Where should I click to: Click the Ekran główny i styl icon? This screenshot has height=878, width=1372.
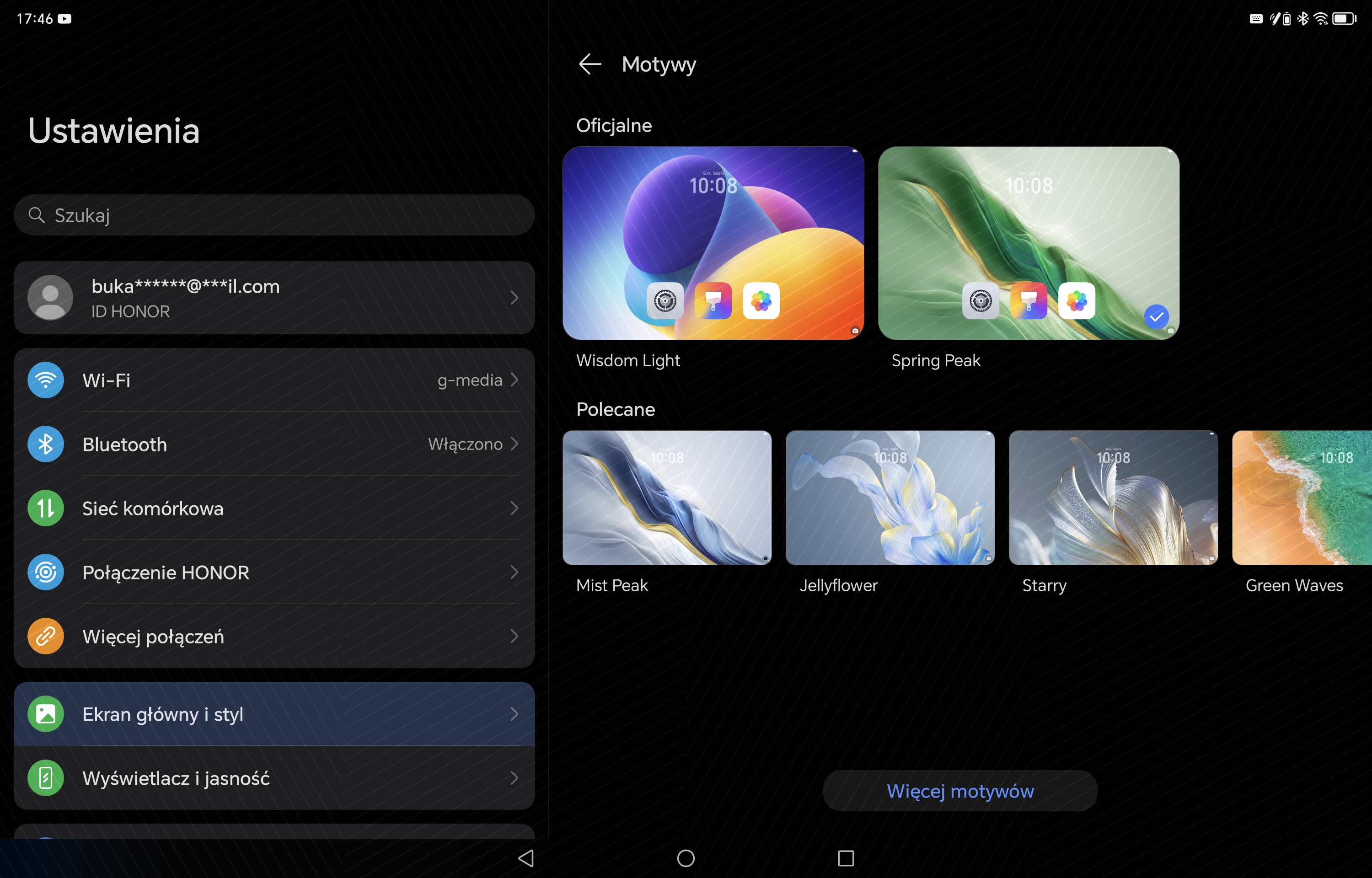click(46, 714)
